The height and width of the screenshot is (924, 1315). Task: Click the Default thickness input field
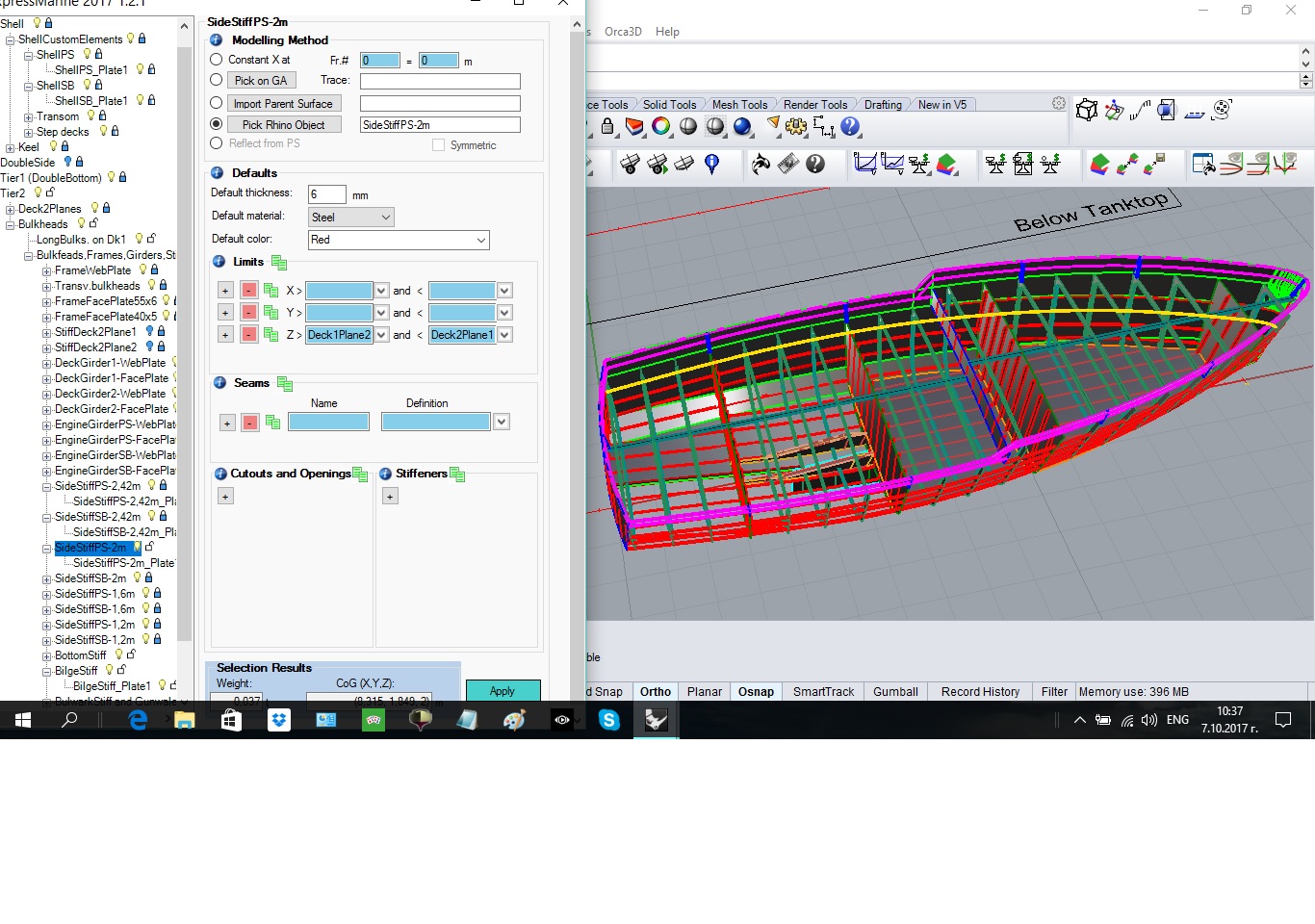coord(326,194)
